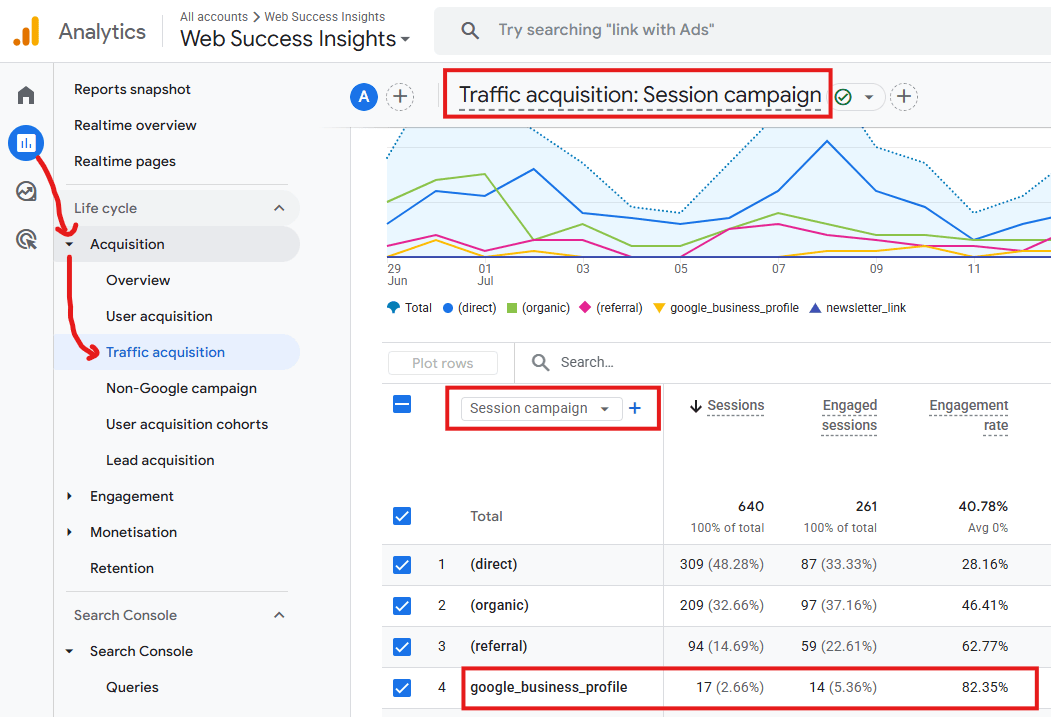The image size is (1051, 717).
Task: Open Acquisition Overview report
Action: point(138,280)
